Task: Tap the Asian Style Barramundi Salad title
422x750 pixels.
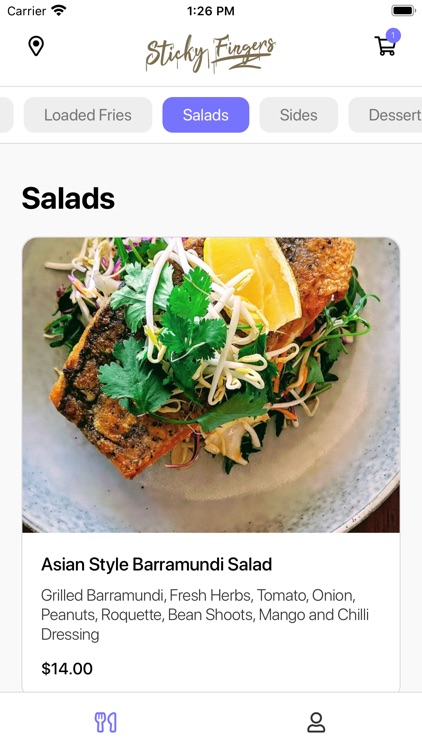Action: (x=156, y=564)
